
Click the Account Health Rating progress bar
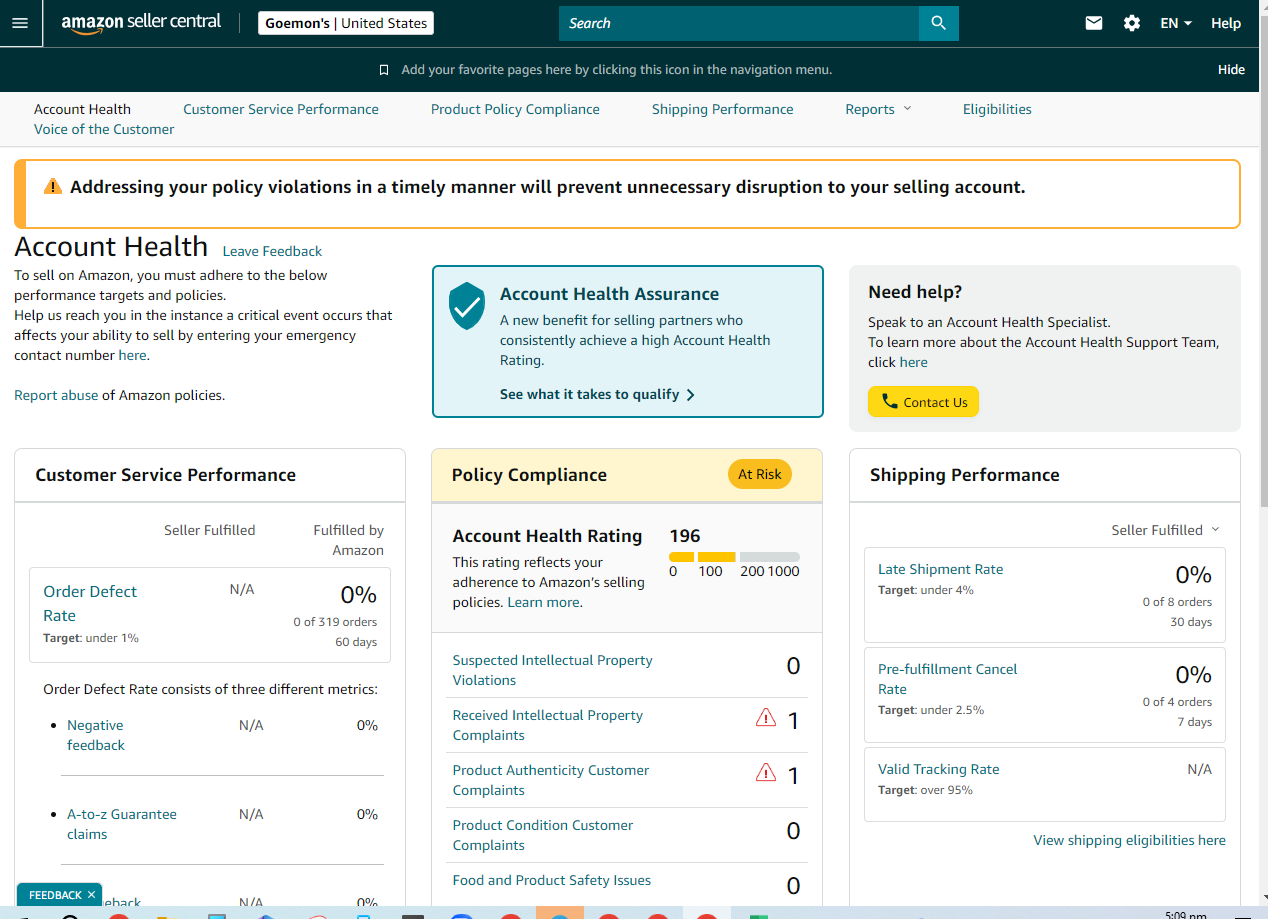pyautogui.click(x=734, y=557)
